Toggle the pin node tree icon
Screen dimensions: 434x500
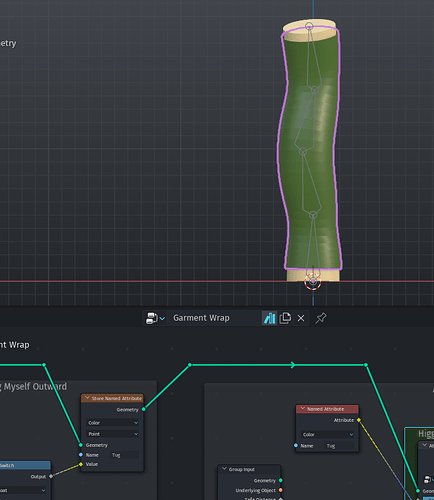321,318
